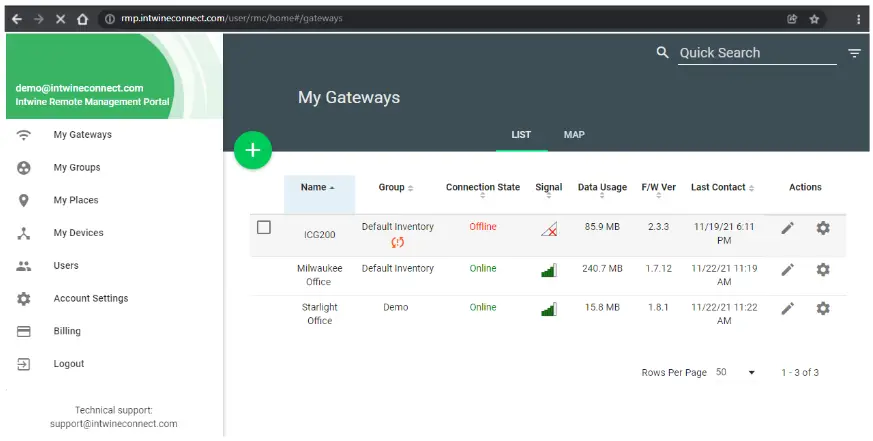Open the Starlight Office gateway name
Image resolution: width=873 pixels, height=441 pixels.
pyautogui.click(x=320, y=314)
